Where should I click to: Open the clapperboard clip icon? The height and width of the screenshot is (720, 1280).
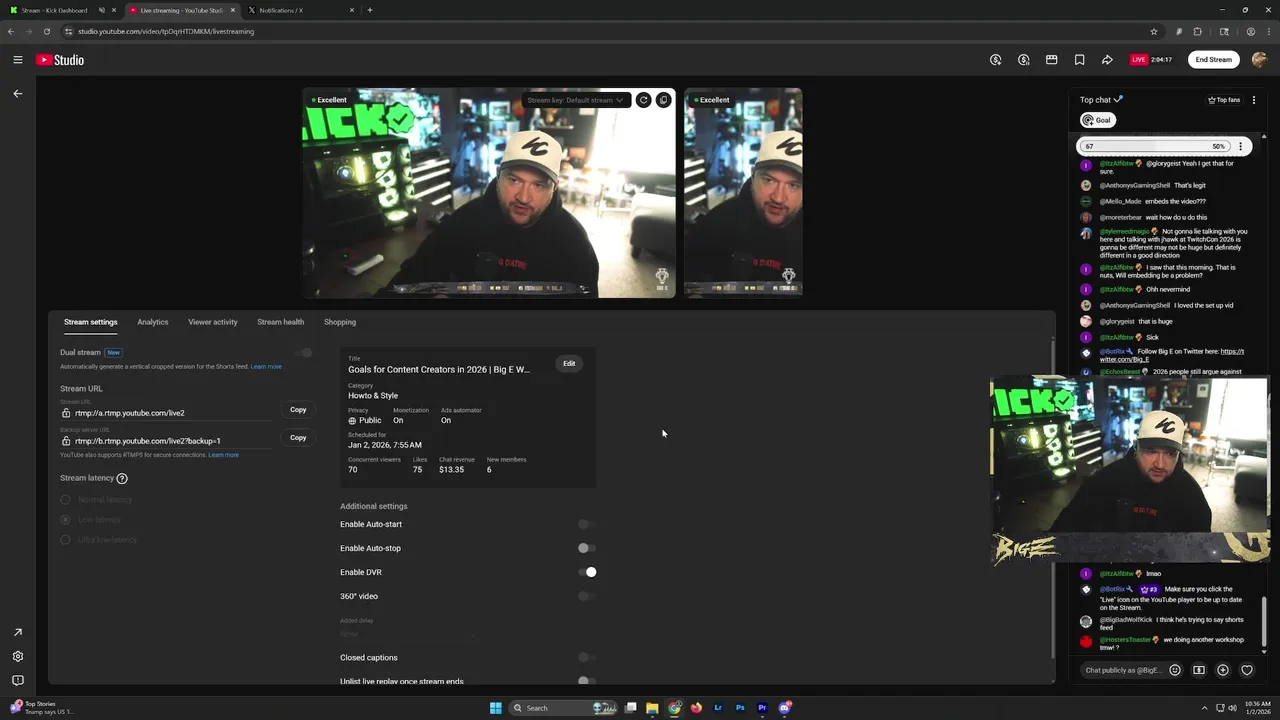tap(1051, 60)
